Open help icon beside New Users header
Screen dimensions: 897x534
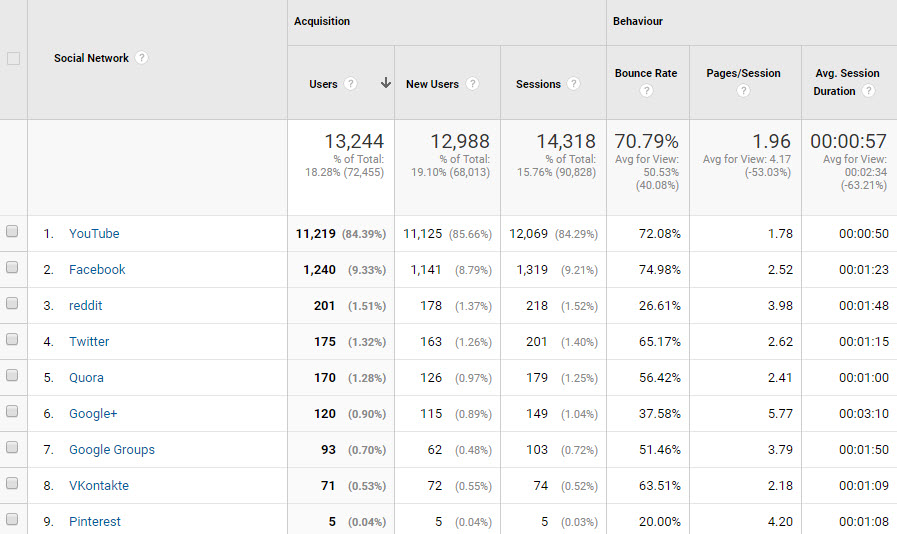coord(472,84)
